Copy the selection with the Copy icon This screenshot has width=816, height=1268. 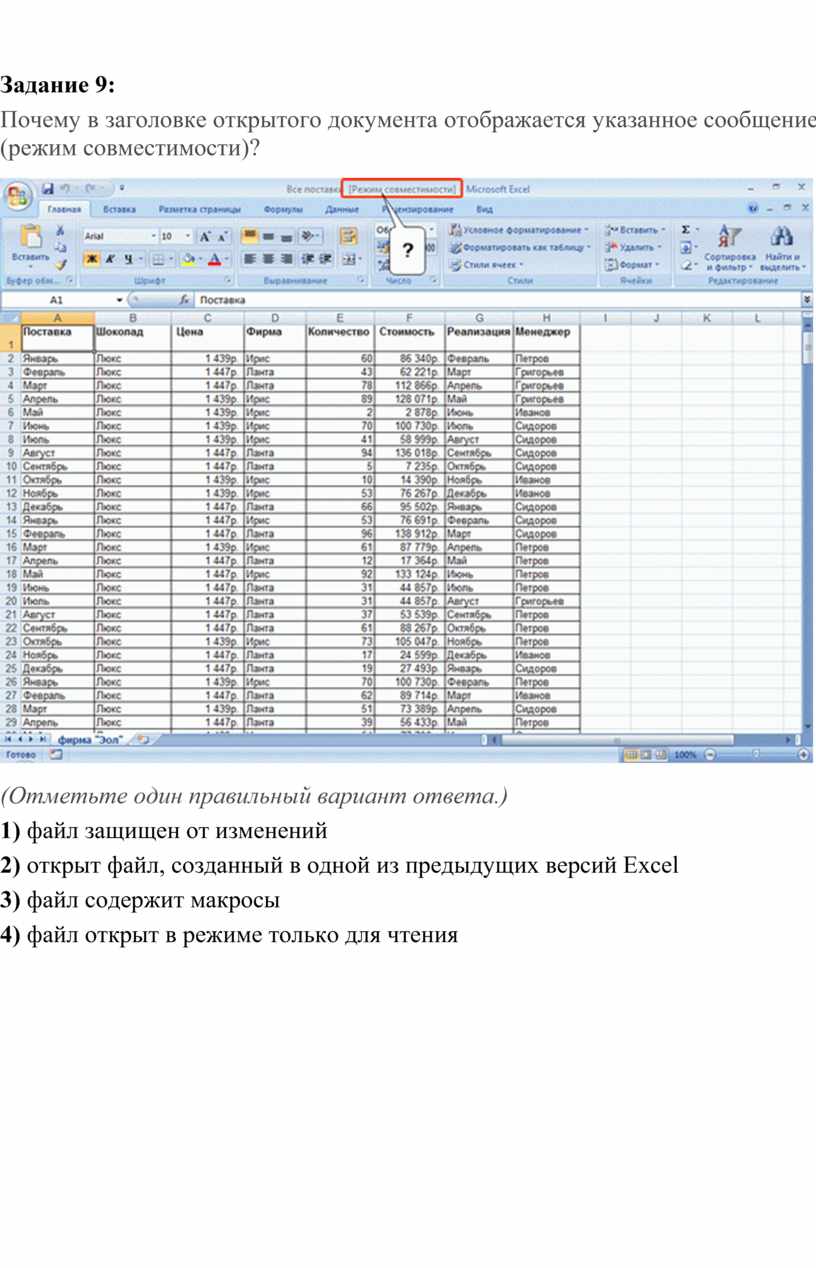click(x=60, y=247)
